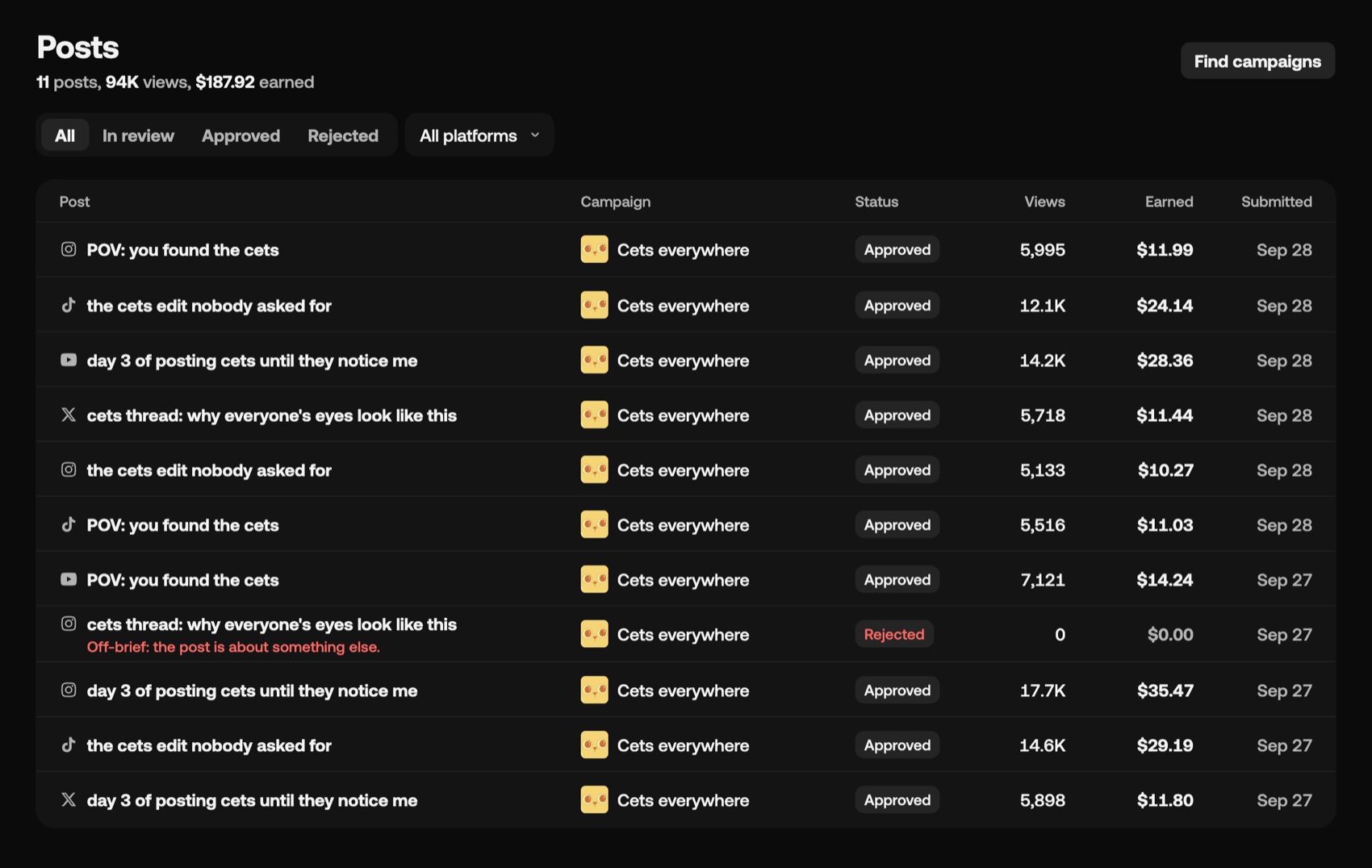Click the TikTok icon beside the 14.6K-views post
The height and width of the screenshot is (868, 1372).
coord(69,745)
